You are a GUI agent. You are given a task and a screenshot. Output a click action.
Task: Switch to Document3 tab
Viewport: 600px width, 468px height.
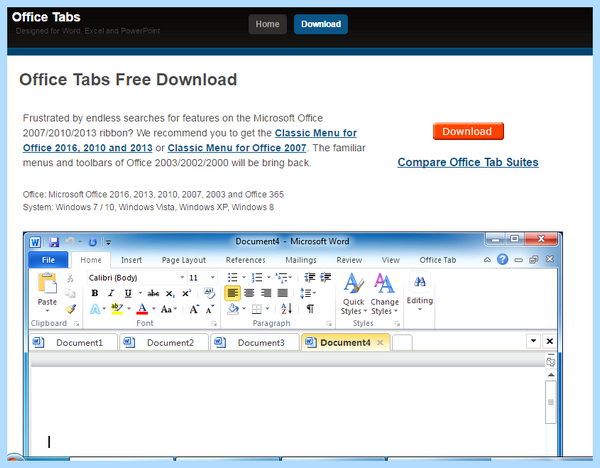tap(255, 342)
